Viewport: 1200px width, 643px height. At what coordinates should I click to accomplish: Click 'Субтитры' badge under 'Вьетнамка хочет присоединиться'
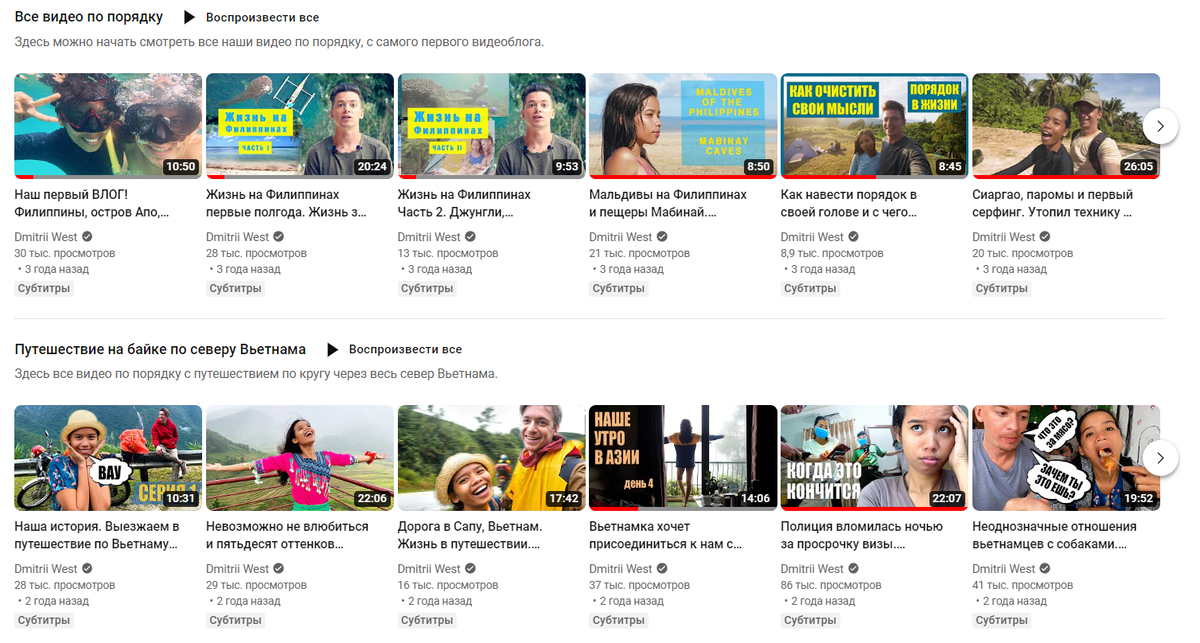[x=619, y=620]
